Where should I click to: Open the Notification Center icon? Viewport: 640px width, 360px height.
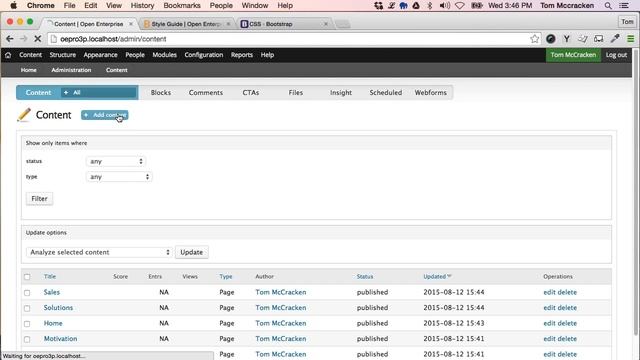624,5
